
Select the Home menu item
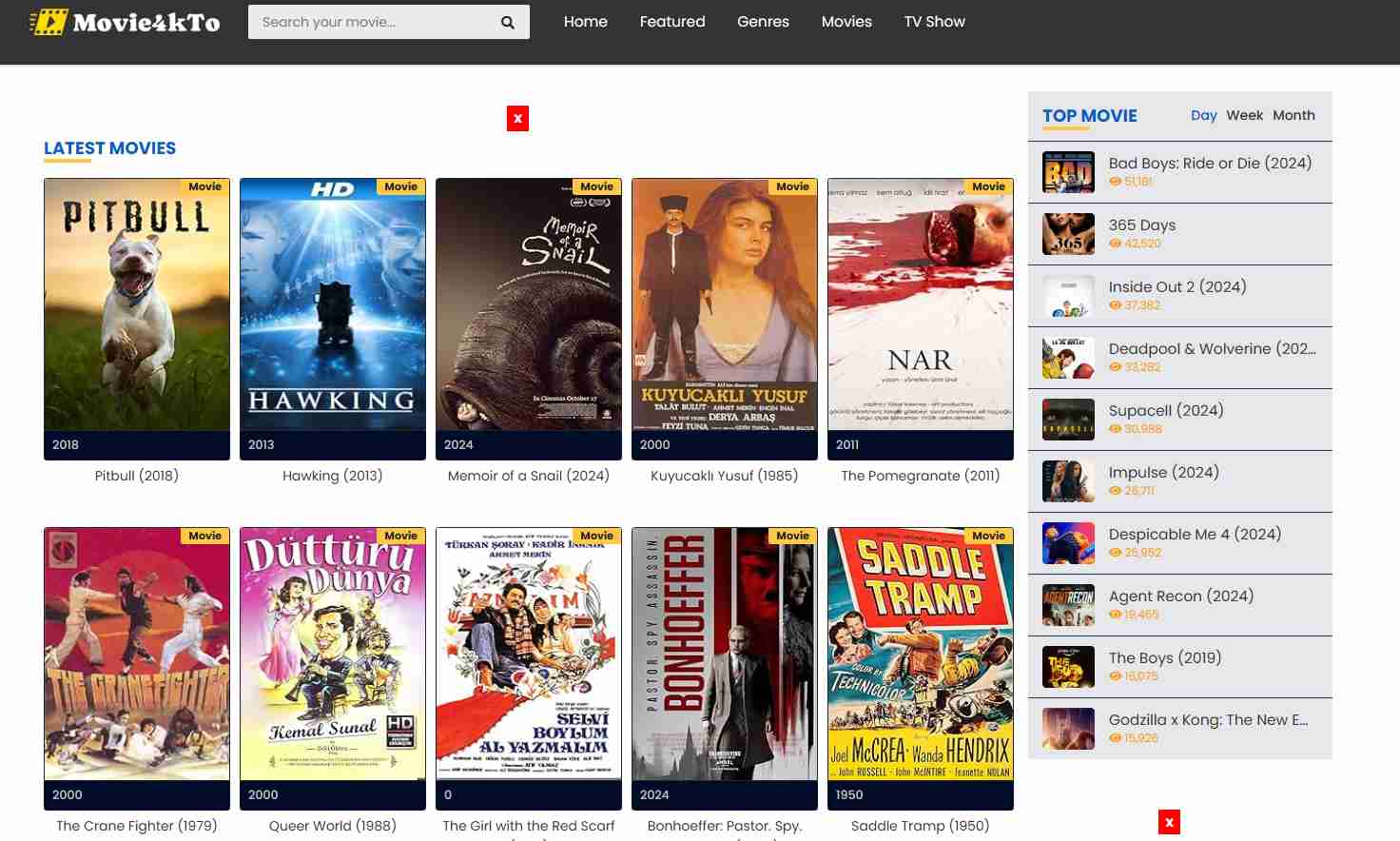(586, 22)
